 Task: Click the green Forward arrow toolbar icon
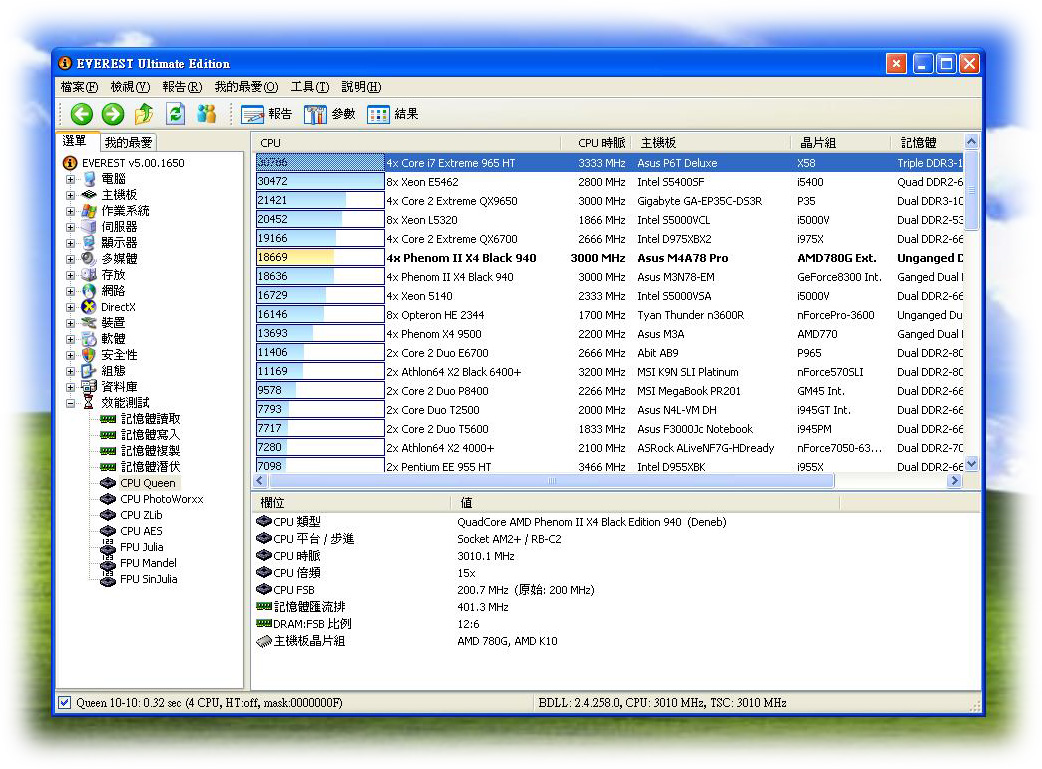point(113,114)
